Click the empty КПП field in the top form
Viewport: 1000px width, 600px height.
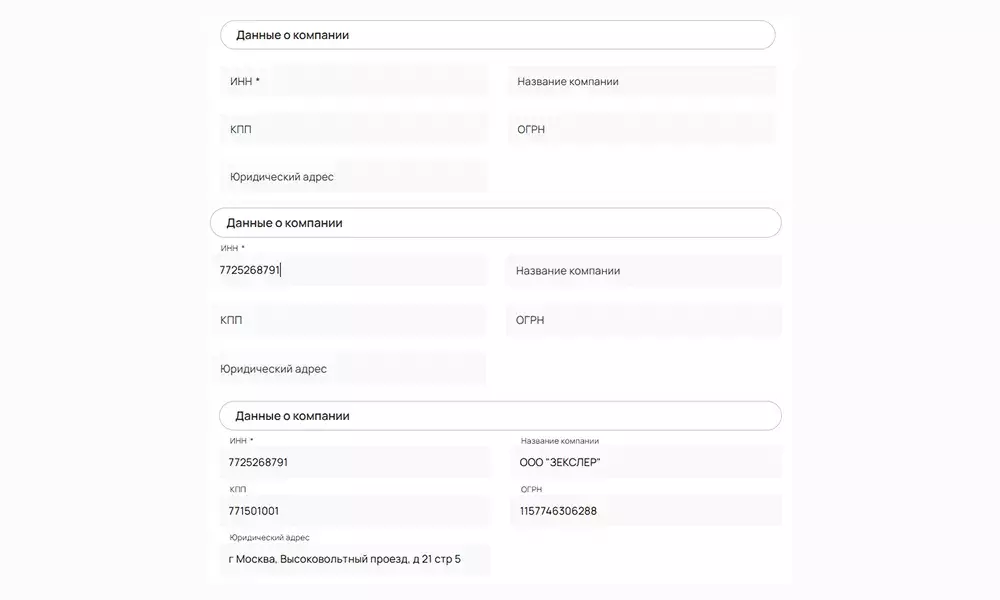click(x=353, y=129)
